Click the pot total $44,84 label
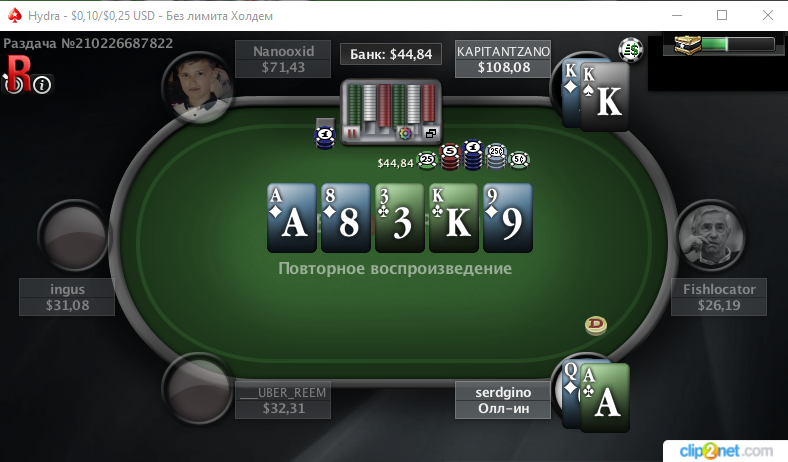 tap(391, 54)
